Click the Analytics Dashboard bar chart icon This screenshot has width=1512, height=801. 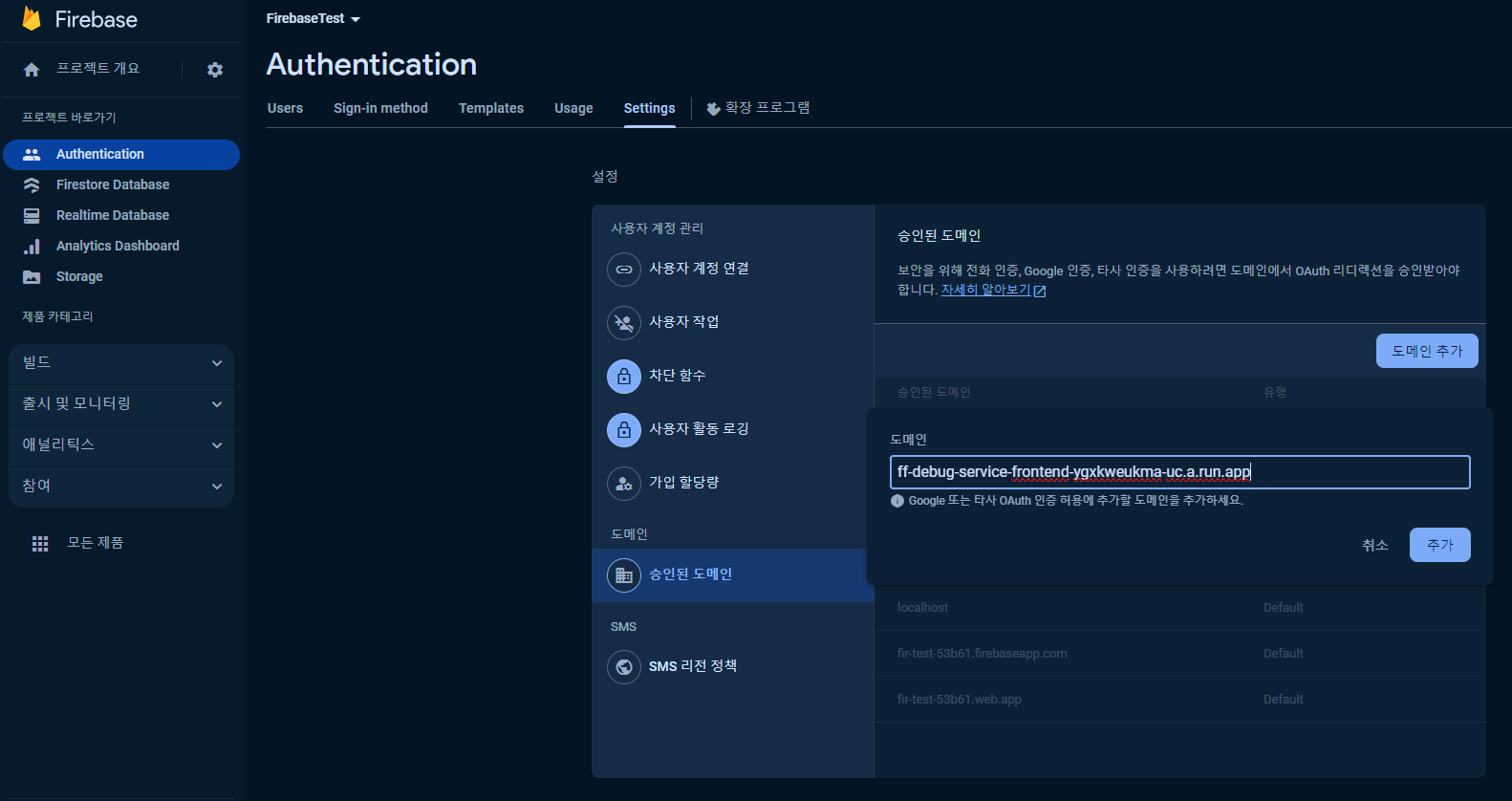tap(32, 247)
